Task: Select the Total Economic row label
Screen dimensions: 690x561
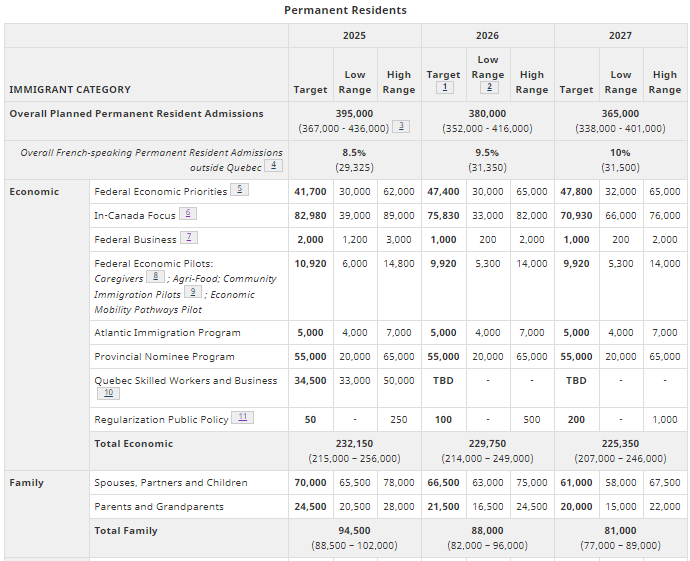Action: pyautogui.click(x=133, y=443)
